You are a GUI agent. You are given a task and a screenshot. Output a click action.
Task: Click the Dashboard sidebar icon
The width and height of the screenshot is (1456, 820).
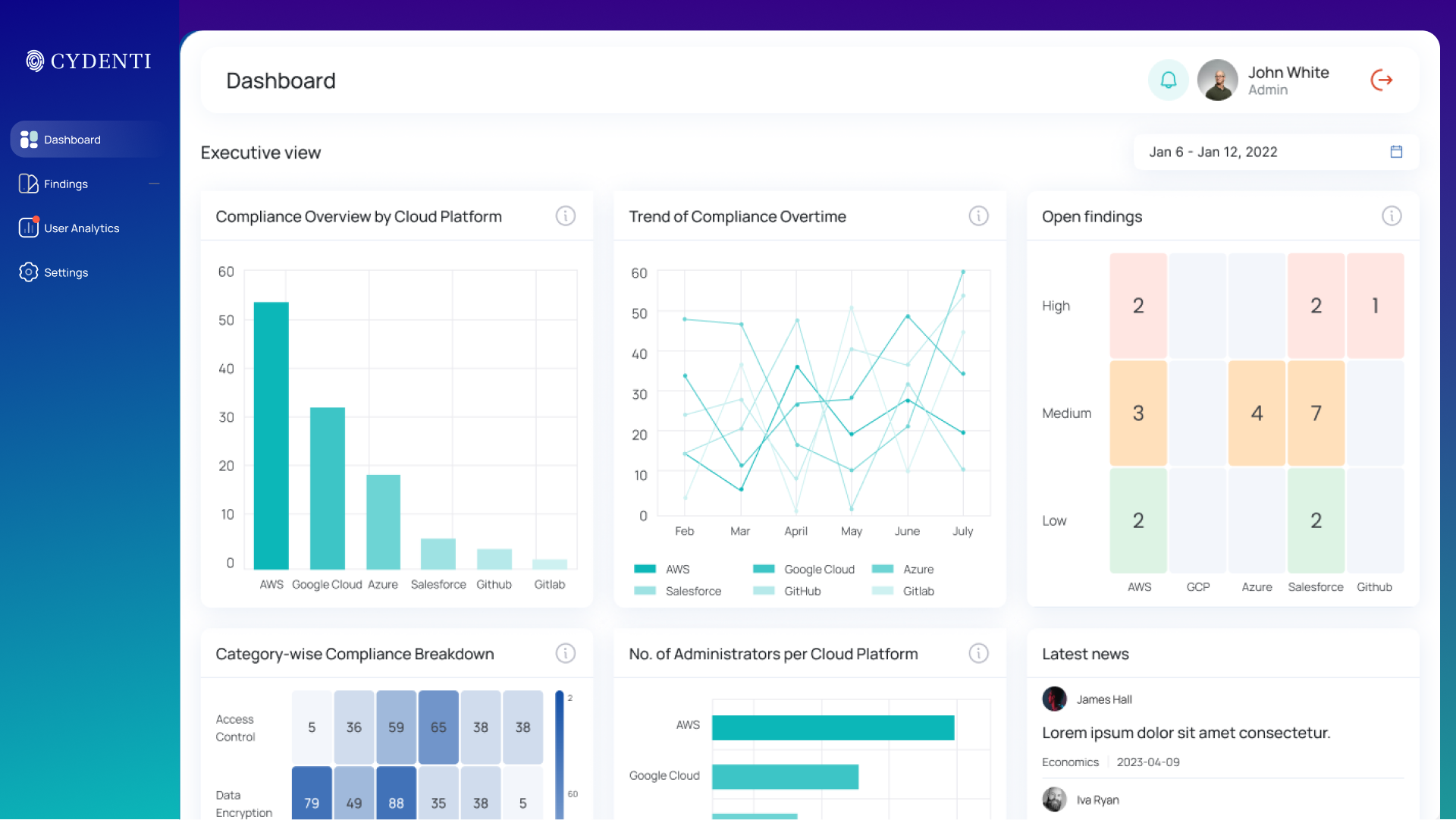(29, 140)
